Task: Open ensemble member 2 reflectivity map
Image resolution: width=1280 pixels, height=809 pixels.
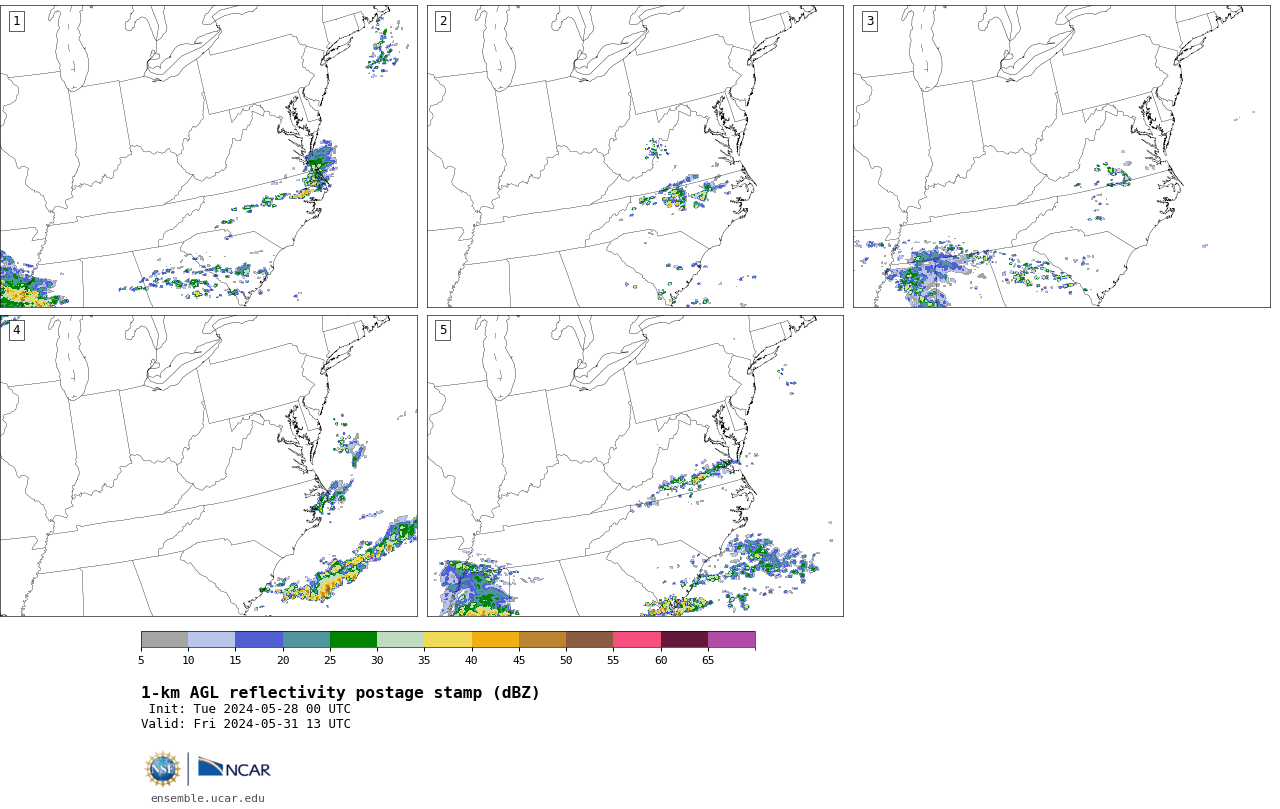Action: 635,156
